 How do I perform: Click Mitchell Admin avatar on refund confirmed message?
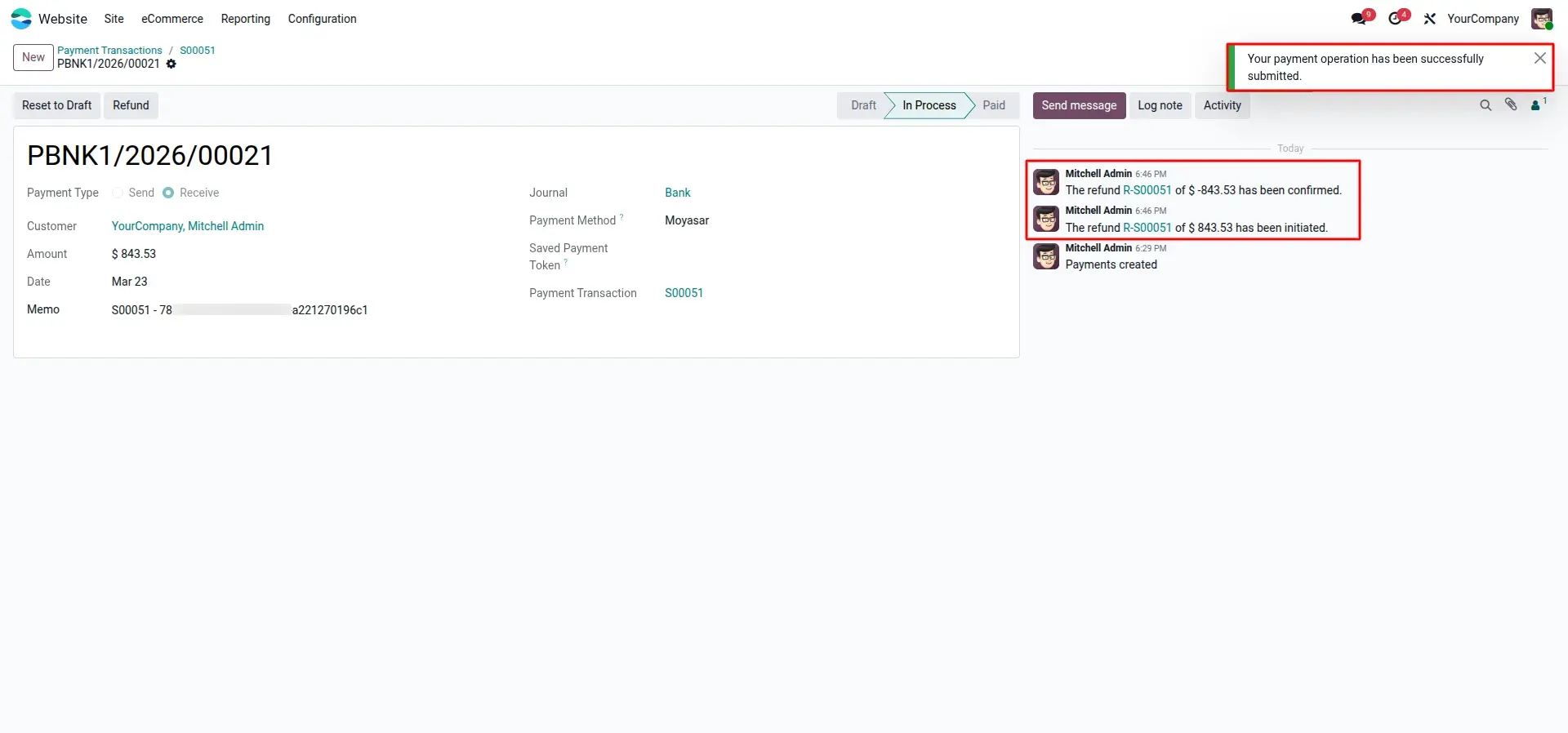click(x=1046, y=182)
